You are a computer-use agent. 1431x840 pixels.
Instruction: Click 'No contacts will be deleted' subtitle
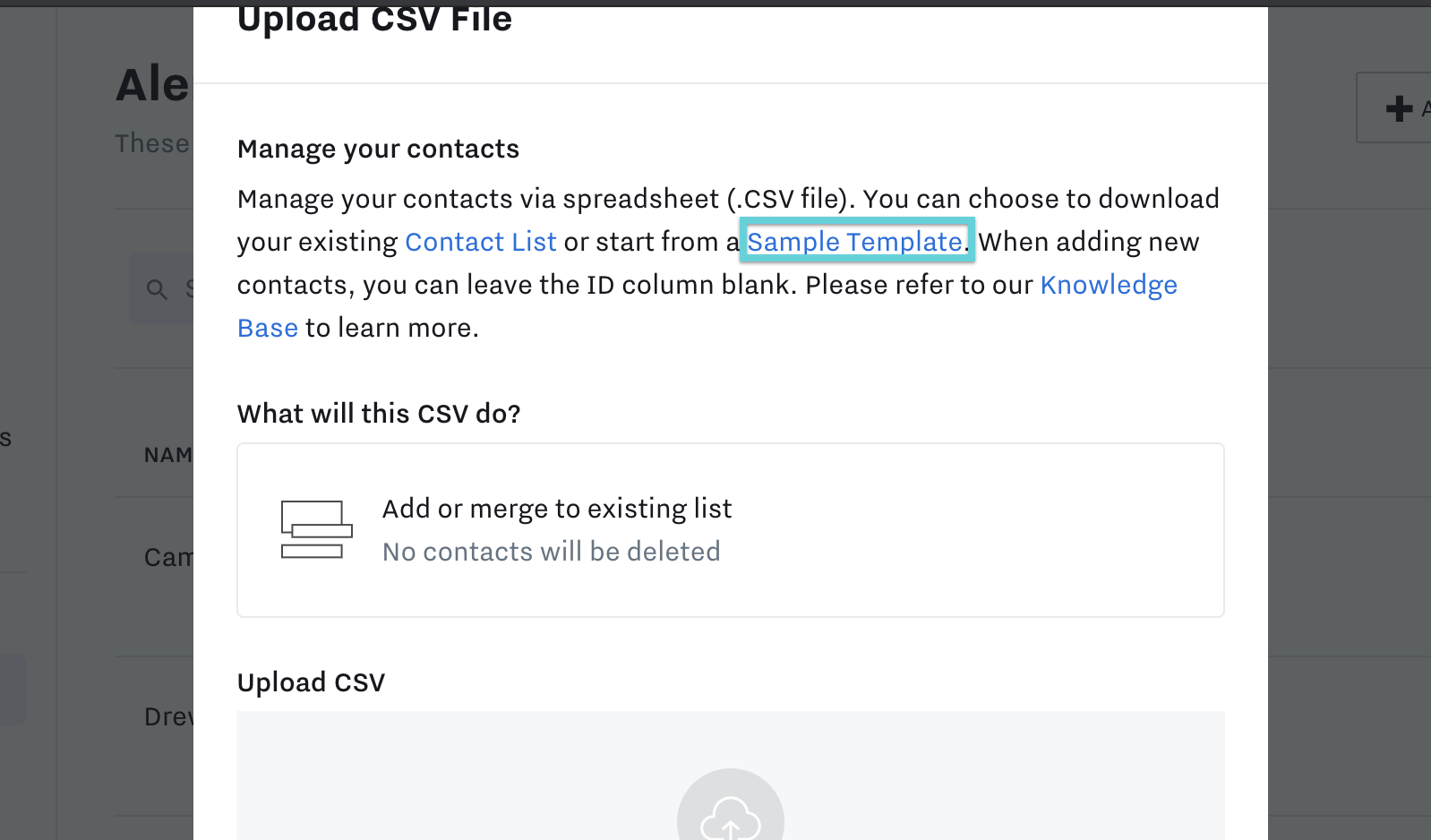[552, 552]
